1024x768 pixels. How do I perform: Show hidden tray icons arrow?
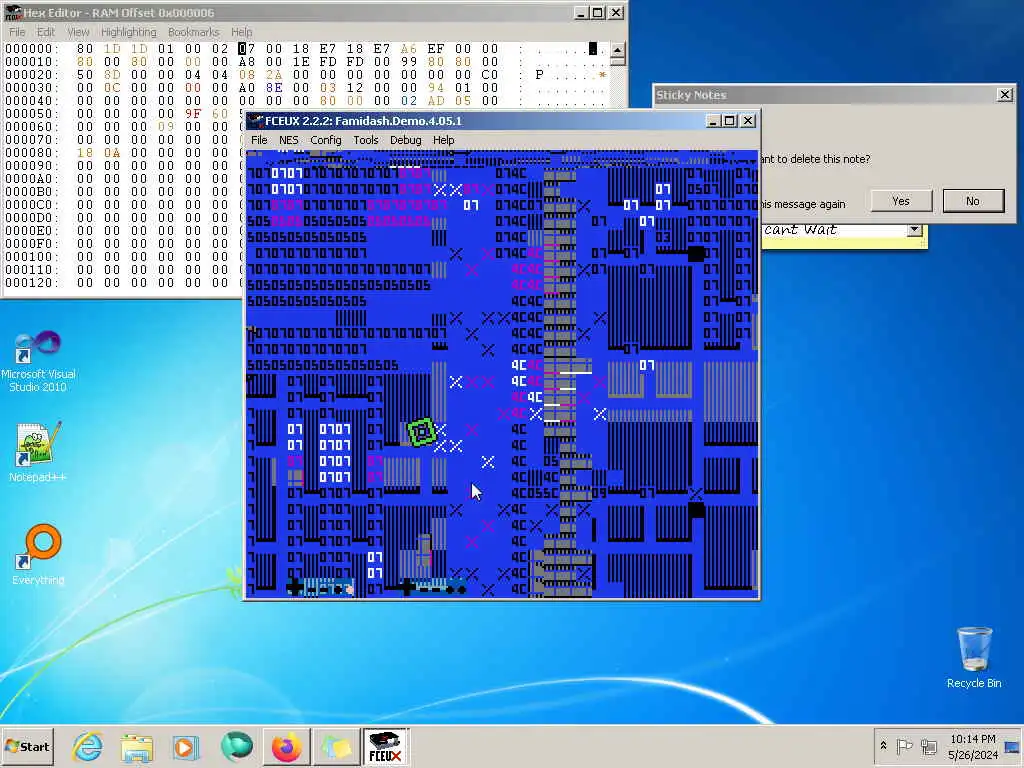pyautogui.click(x=884, y=746)
